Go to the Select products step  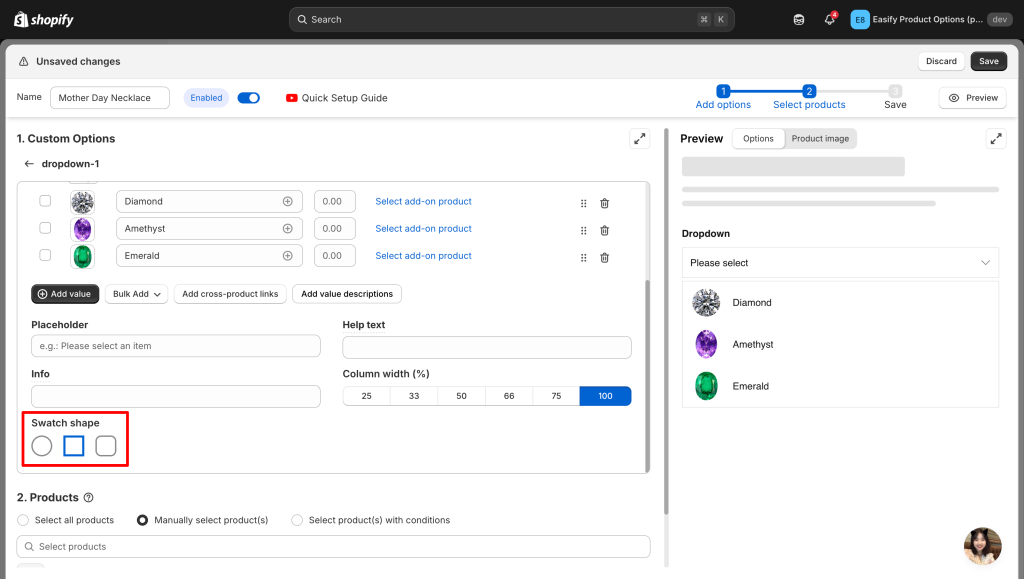(x=809, y=97)
